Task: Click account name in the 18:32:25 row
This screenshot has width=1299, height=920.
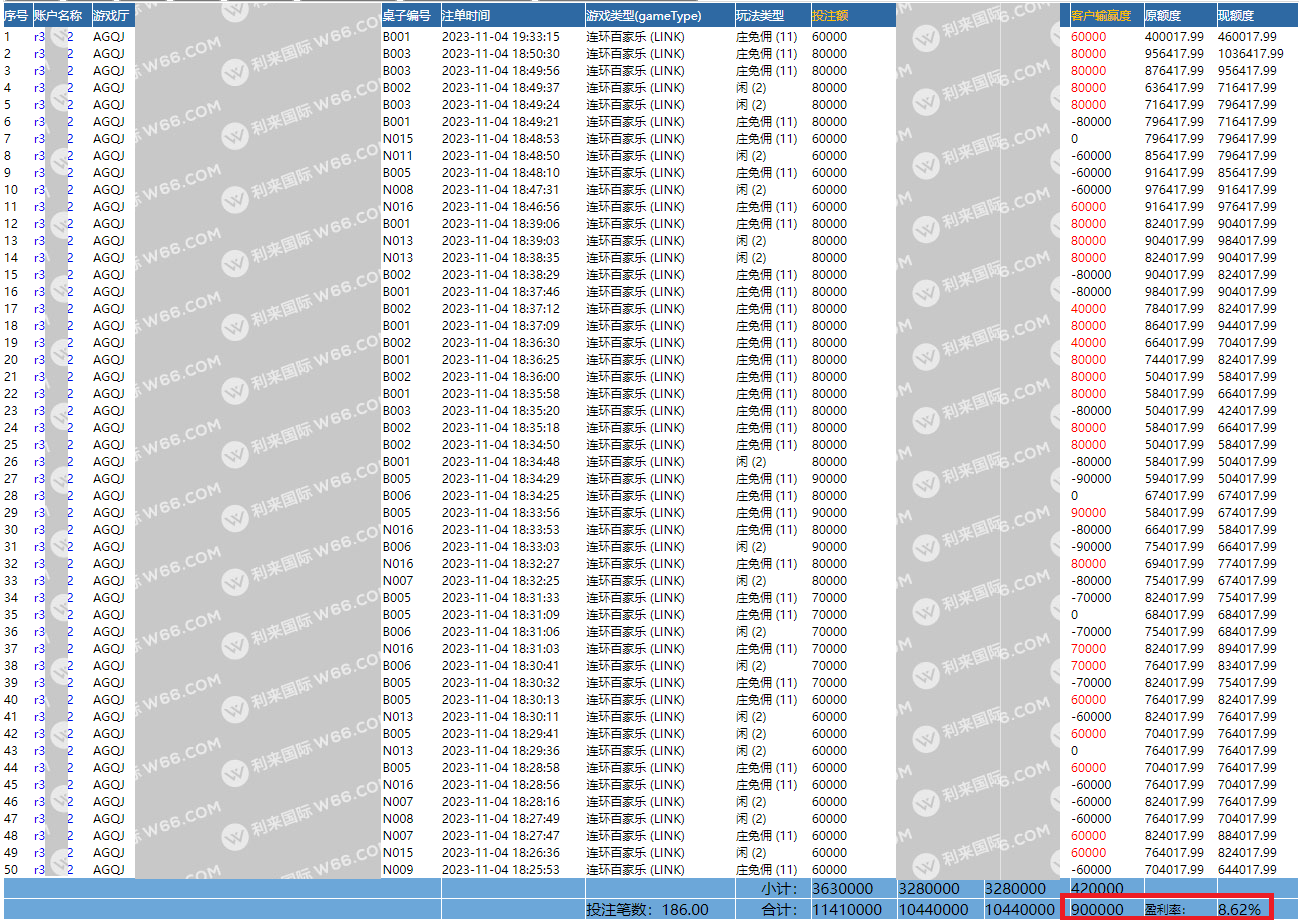Action: [x=54, y=581]
